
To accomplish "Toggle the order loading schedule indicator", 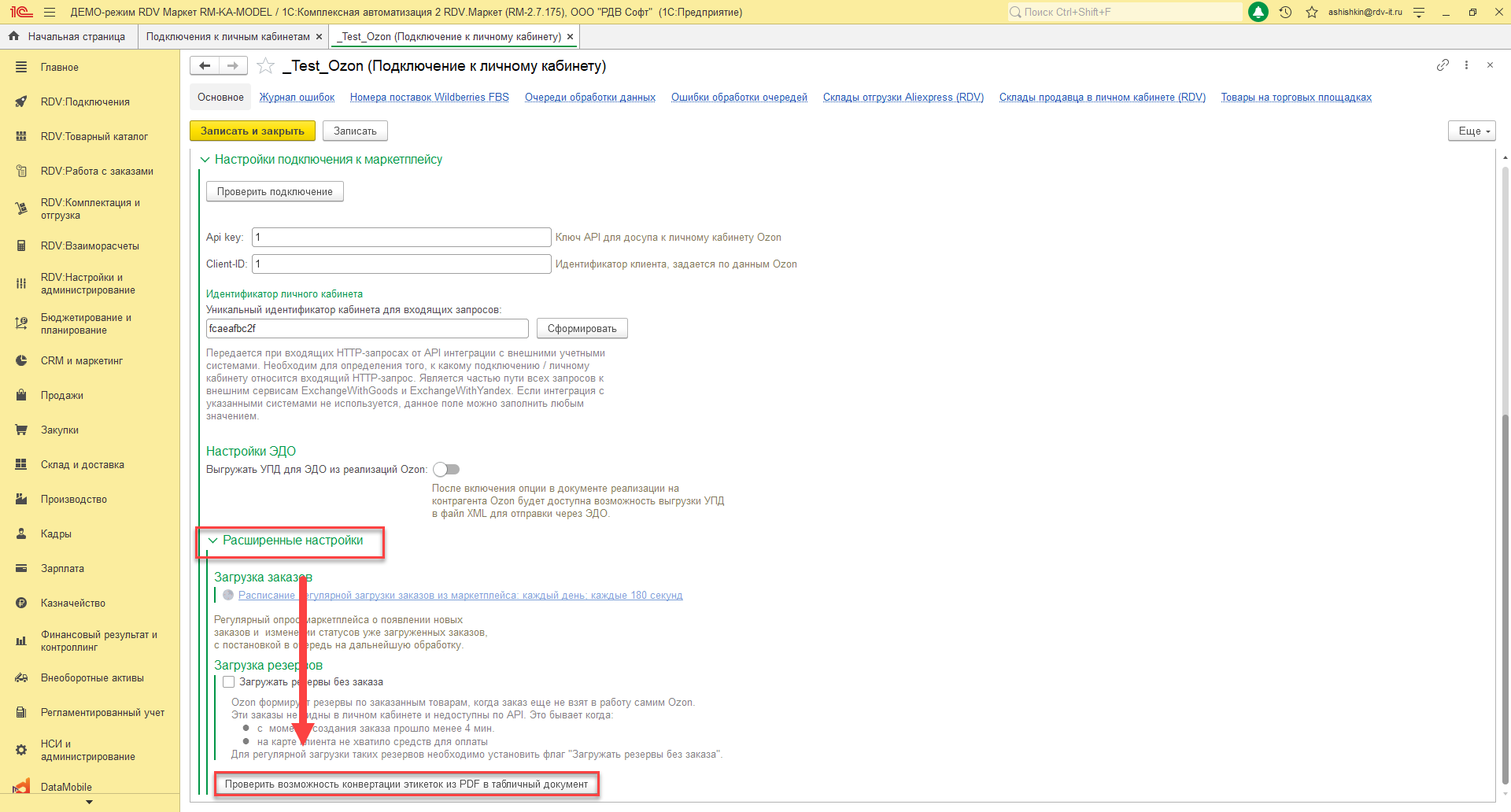I will [x=228, y=596].
